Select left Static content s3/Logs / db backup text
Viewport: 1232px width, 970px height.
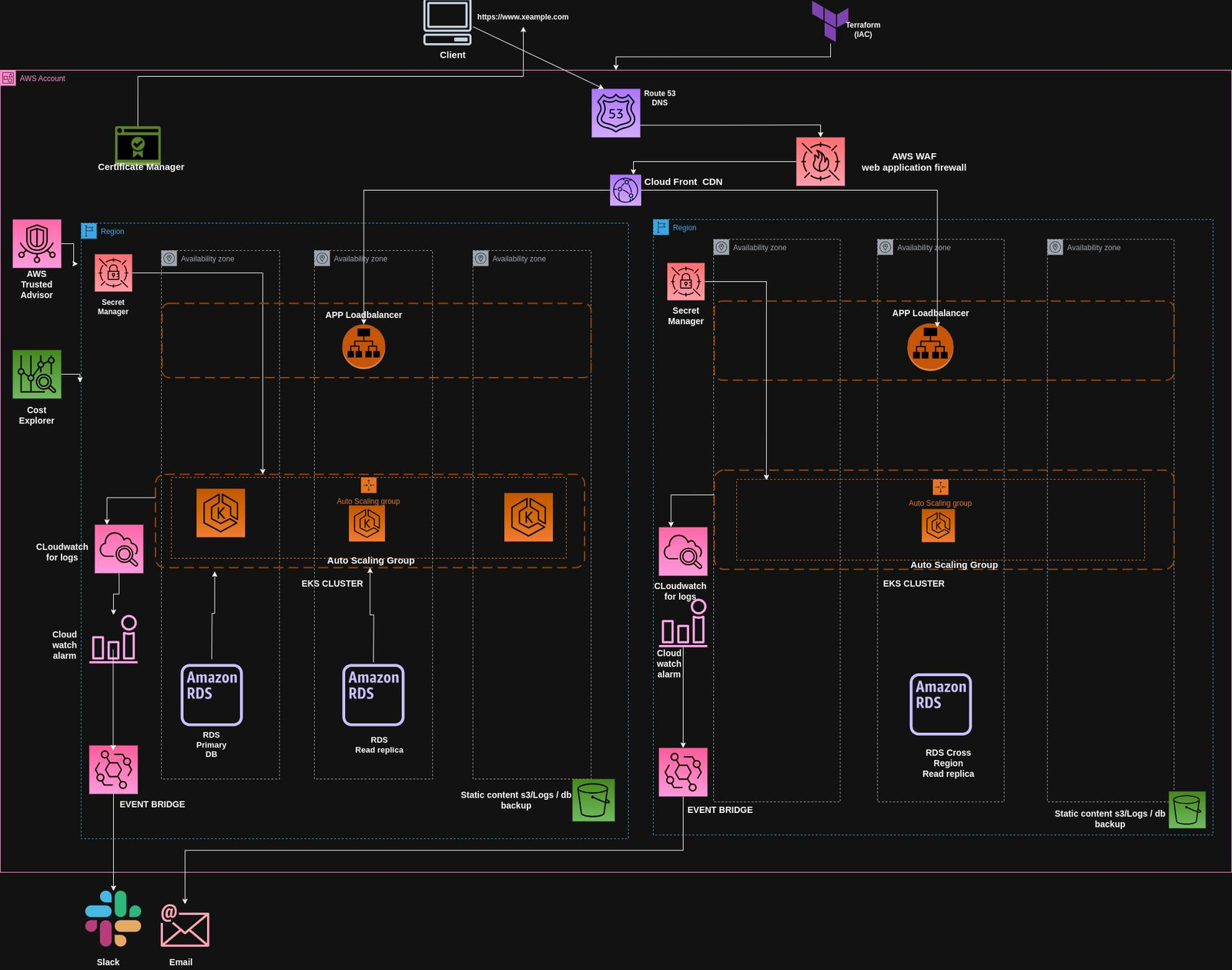[x=516, y=800]
